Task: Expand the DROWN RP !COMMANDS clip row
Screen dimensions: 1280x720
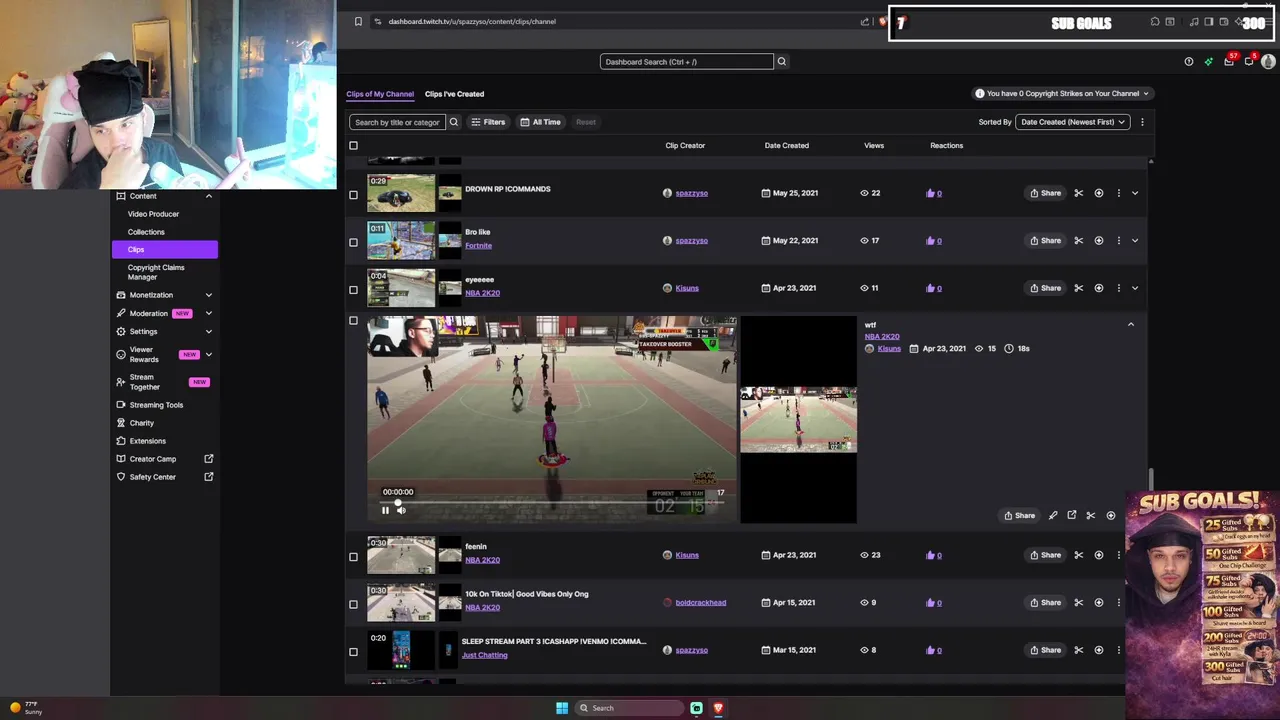Action: point(1134,193)
